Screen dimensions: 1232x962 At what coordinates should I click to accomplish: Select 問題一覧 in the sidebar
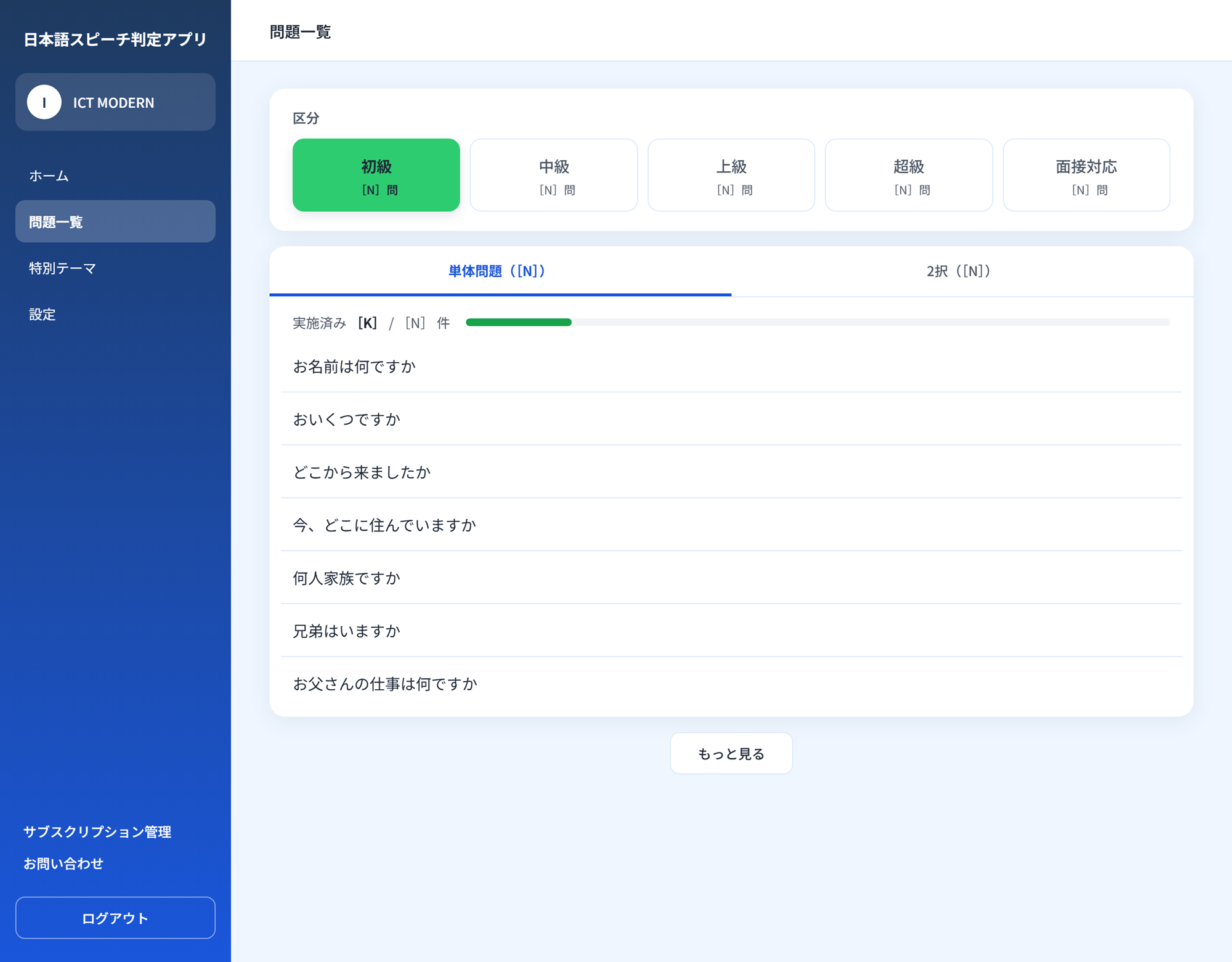click(115, 222)
